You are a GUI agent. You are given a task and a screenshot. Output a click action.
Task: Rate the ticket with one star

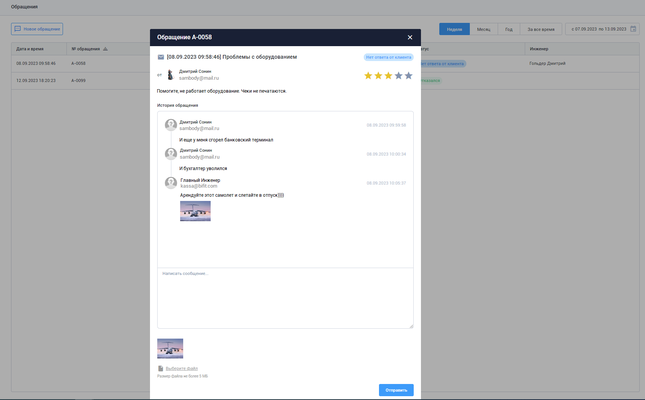tap(368, 75)
